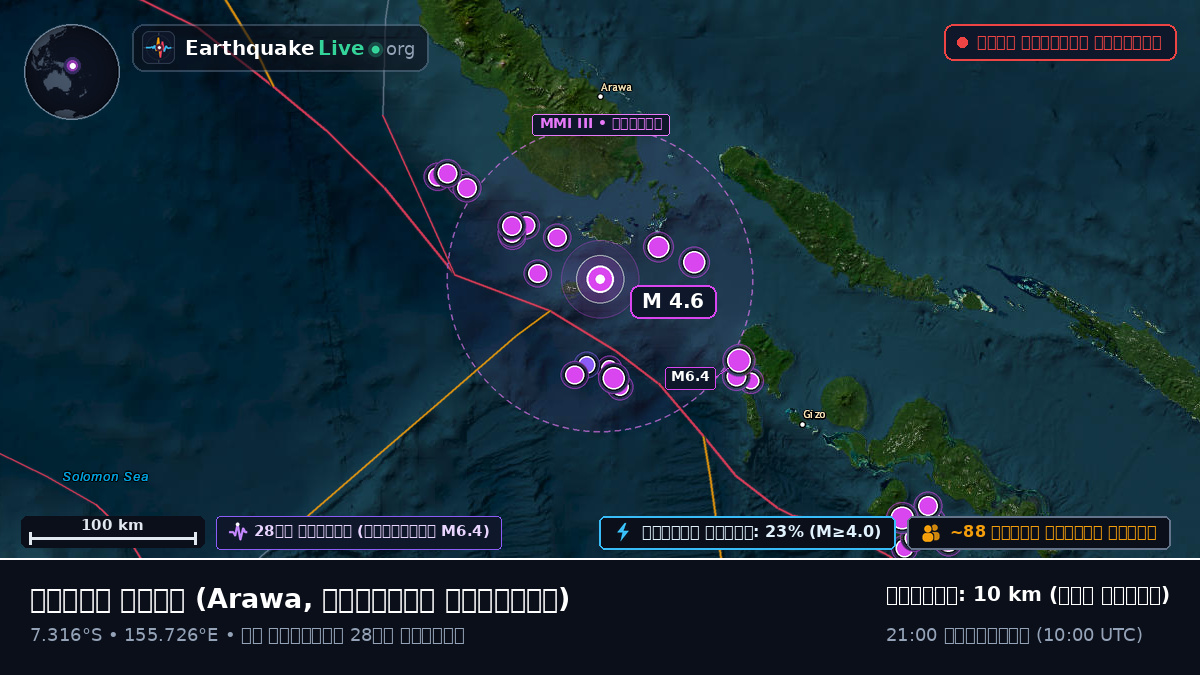Click the 100 km scale bar

tap(113, 532)
